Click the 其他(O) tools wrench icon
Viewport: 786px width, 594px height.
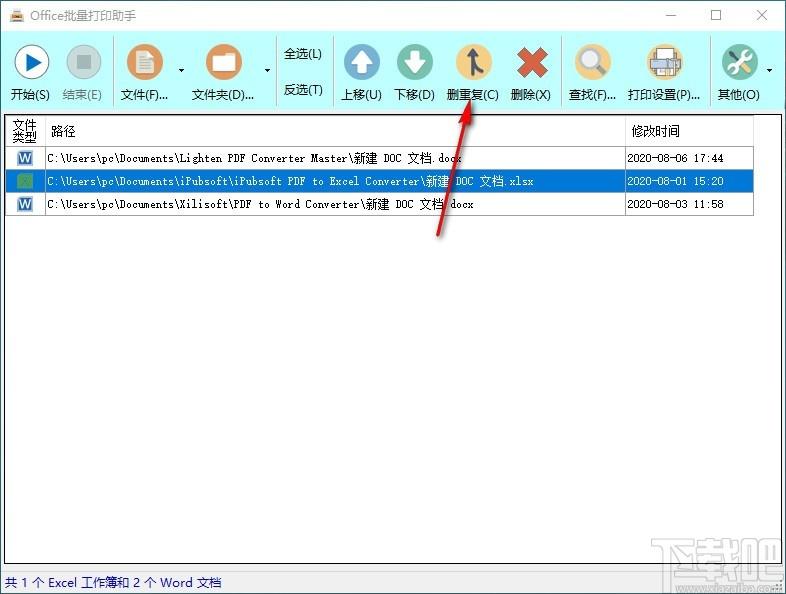point(739,62)
